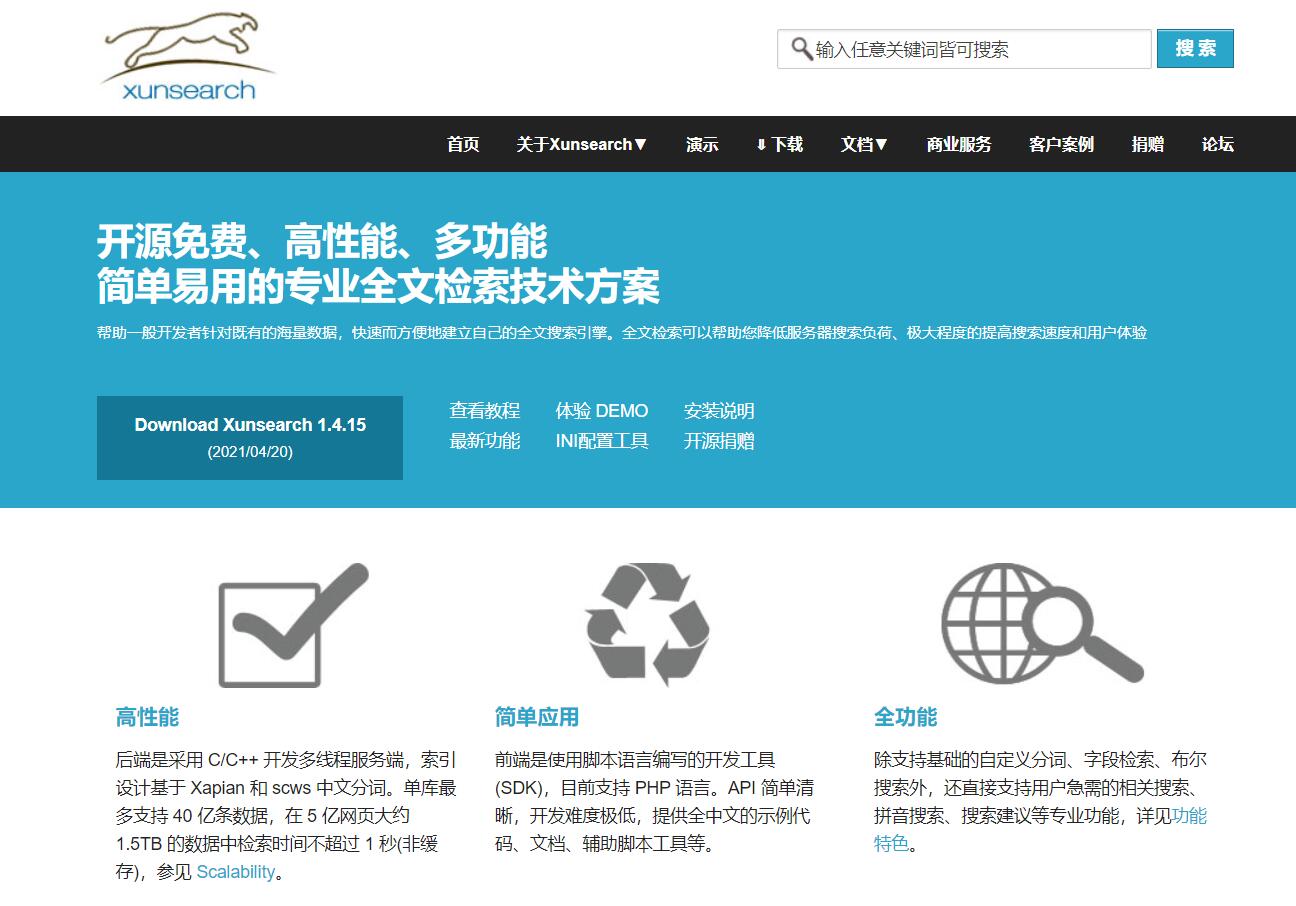This screenshot has width=1296, height=906.
Task: Expand the 文档 dropdown menu
Action: point(865,144)
